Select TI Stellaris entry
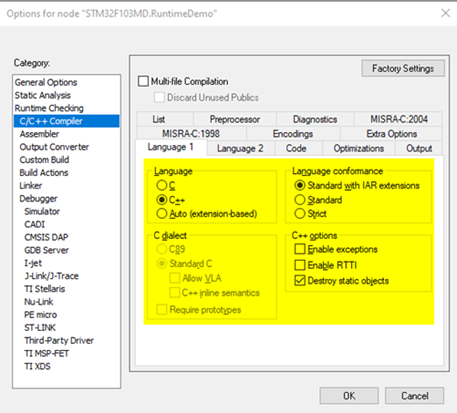This screenshot has width=457, height=413. click(x=66, y=289)
